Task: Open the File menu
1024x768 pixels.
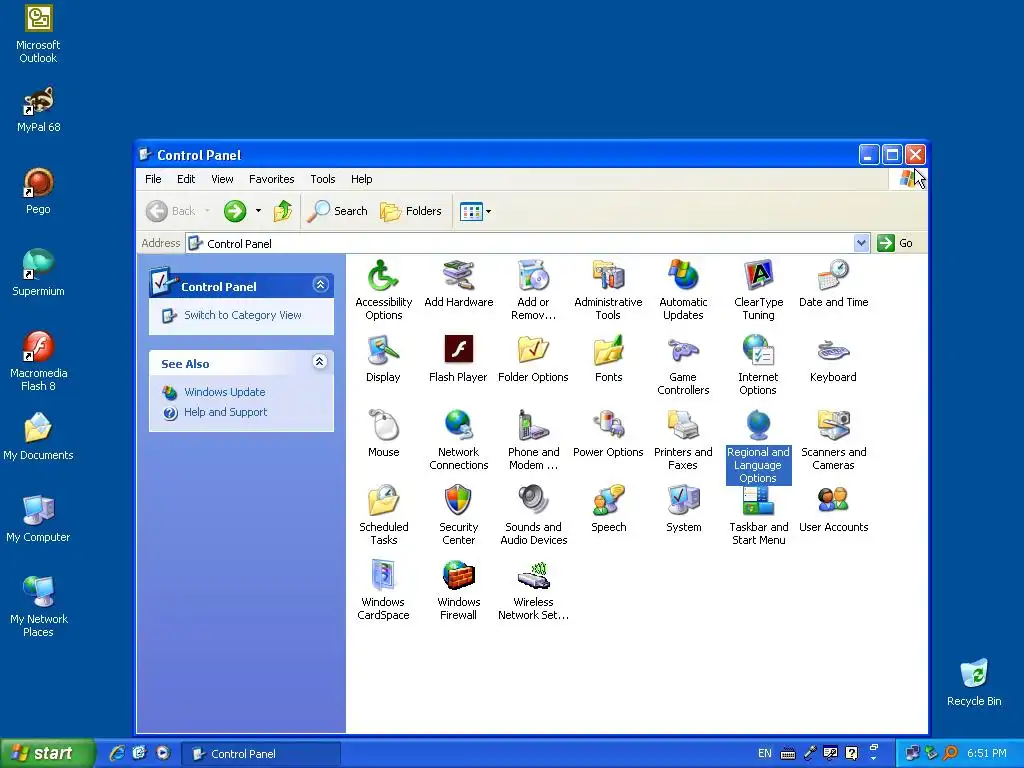Action: (x=153, y=179)
